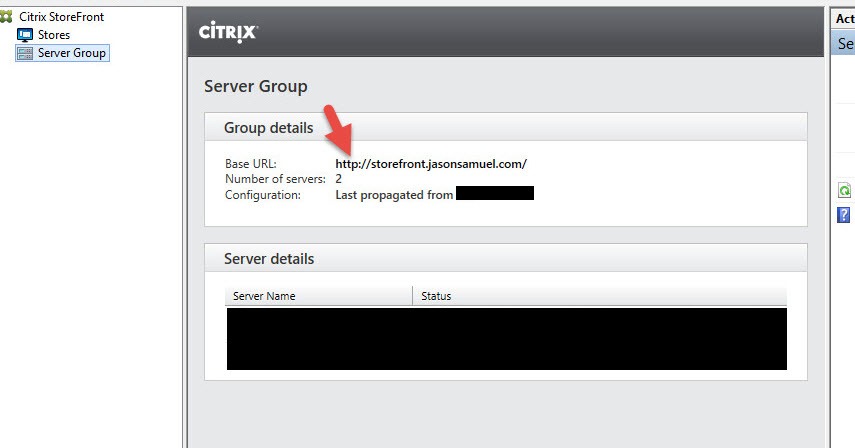
Task: Click the Server details section header
Action: point(268,259)
